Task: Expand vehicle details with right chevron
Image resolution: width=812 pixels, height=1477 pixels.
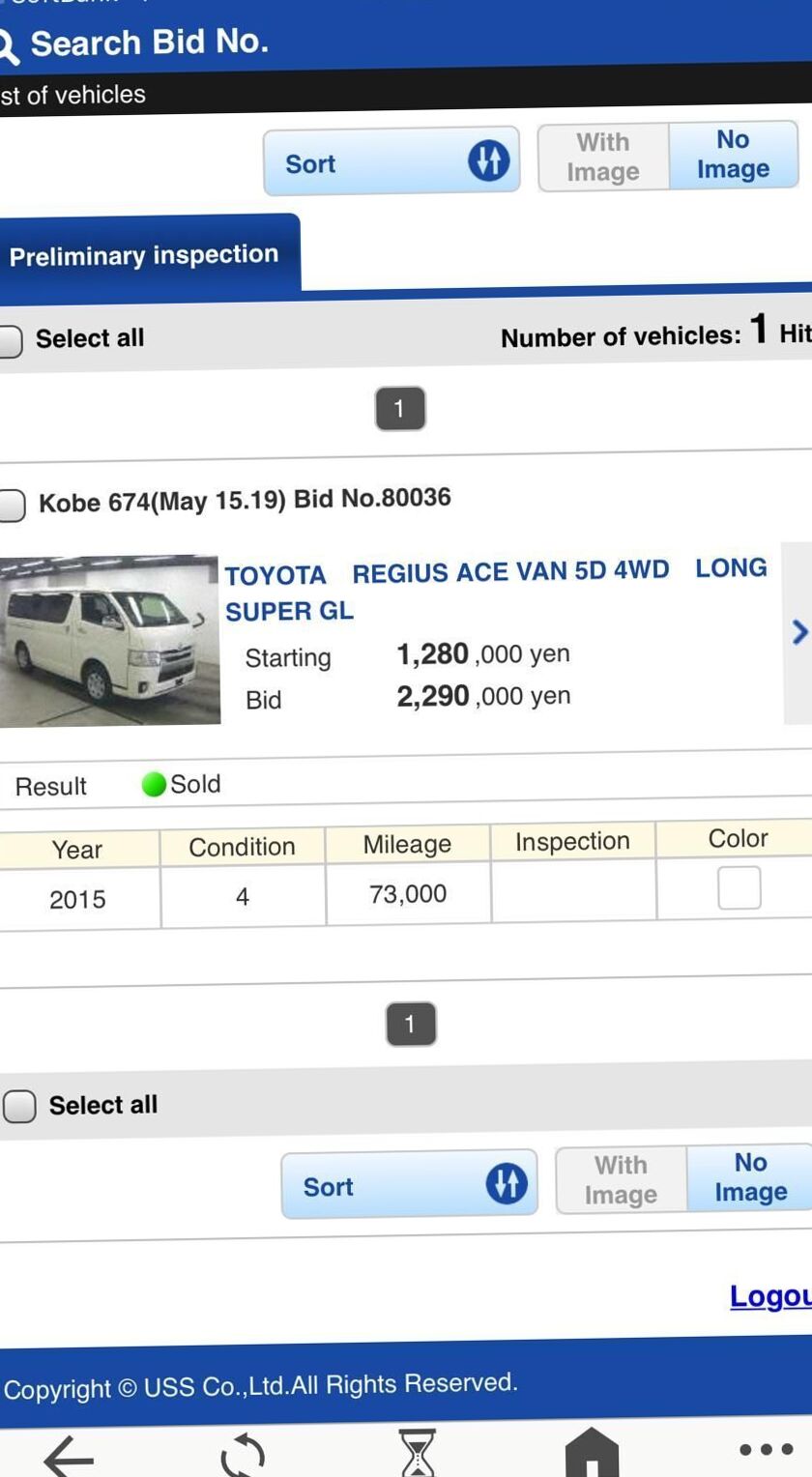Action: point(798,632)
